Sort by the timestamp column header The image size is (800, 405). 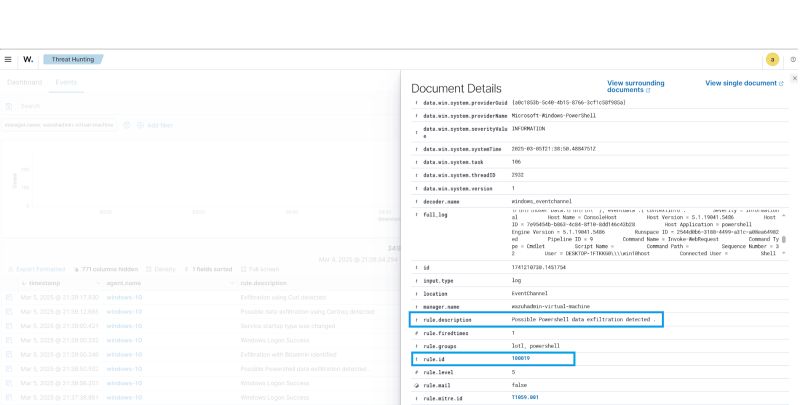click(45, 283)
